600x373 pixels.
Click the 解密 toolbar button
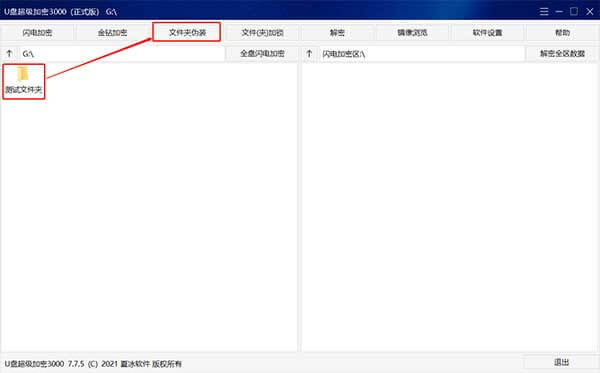[x=337, y=33]
